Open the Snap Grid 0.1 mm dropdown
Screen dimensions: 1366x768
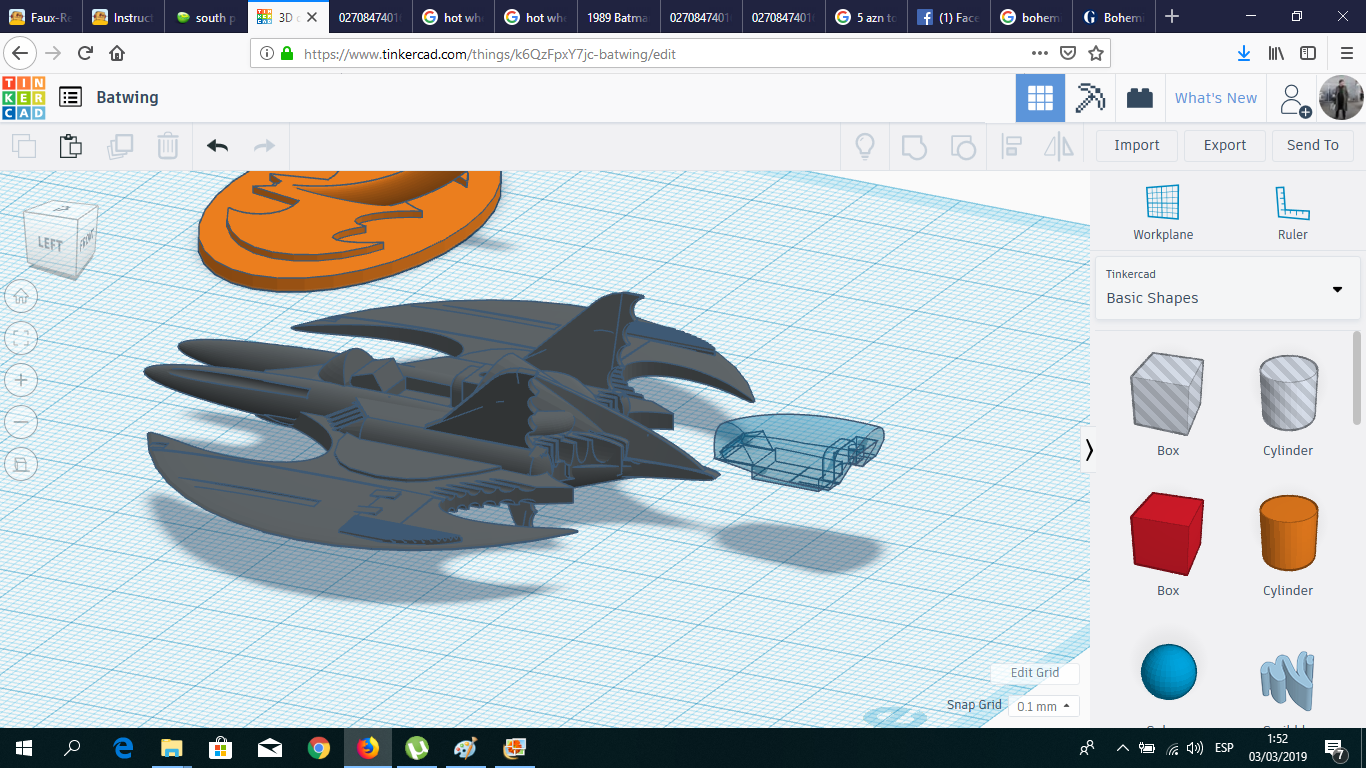click(x=1044, y=706)
